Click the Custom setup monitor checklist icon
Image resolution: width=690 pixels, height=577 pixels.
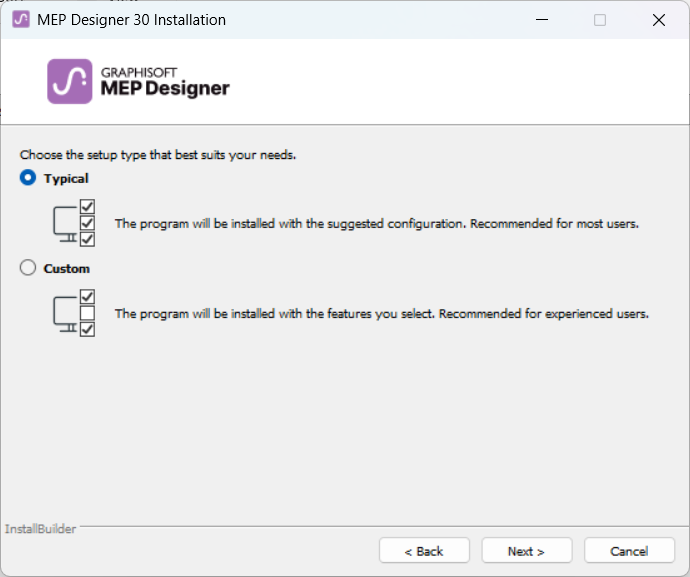(x=74, y=313)
